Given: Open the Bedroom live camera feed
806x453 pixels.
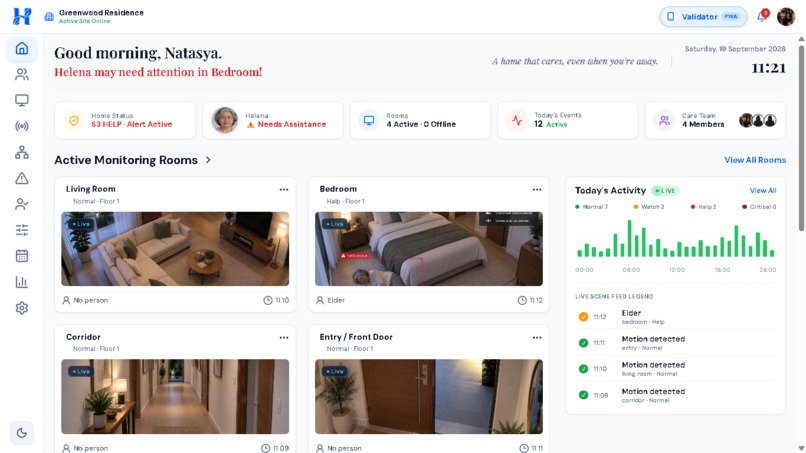Looking at the screenshot, I should point(429,249).
